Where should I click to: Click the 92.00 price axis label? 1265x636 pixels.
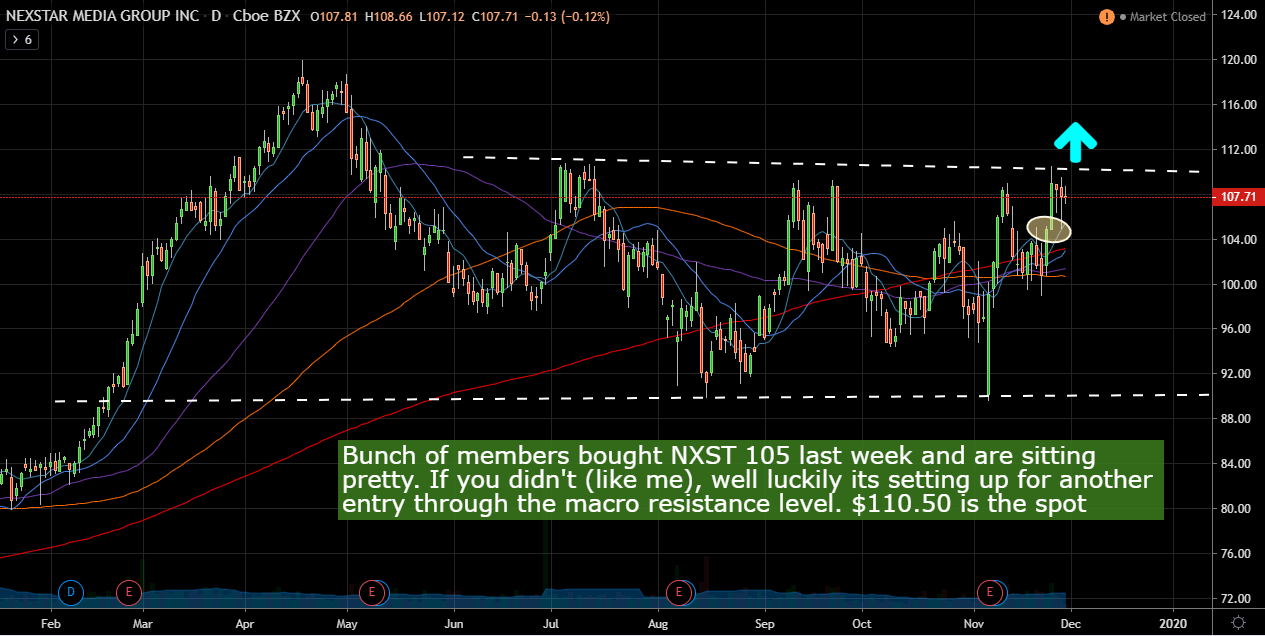click(1236, 374)
